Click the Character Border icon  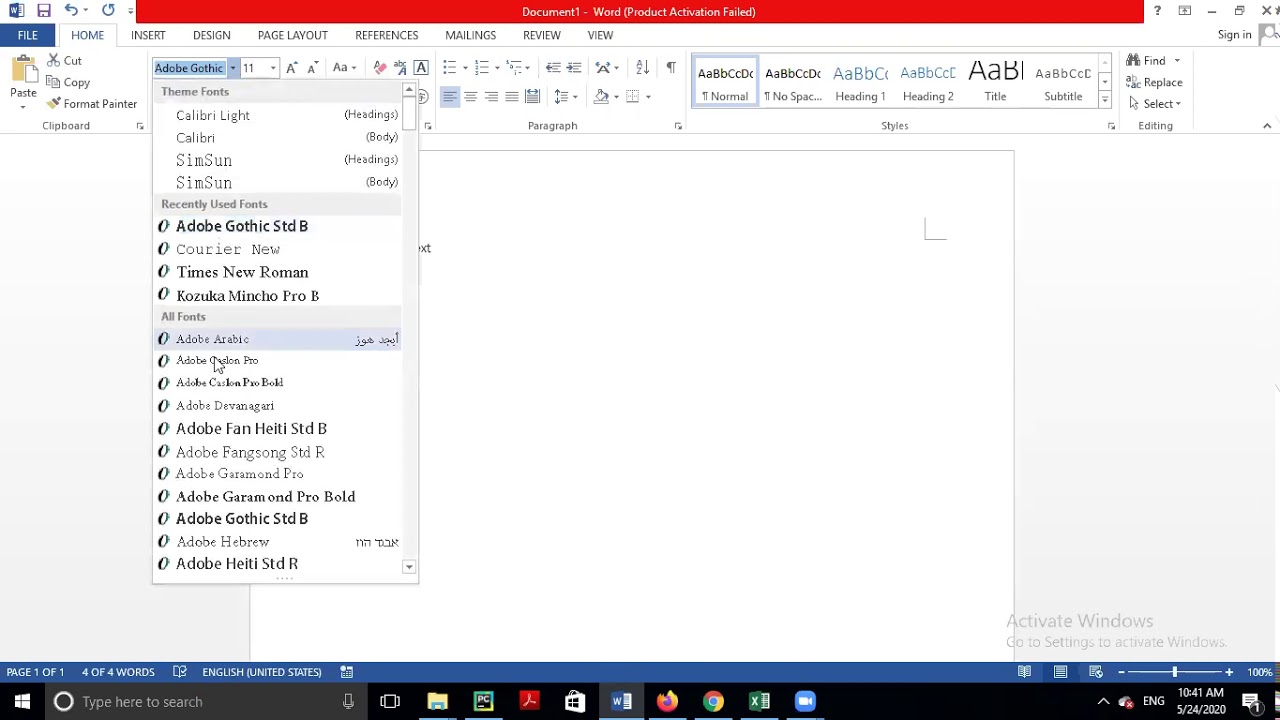pos(421,68)
